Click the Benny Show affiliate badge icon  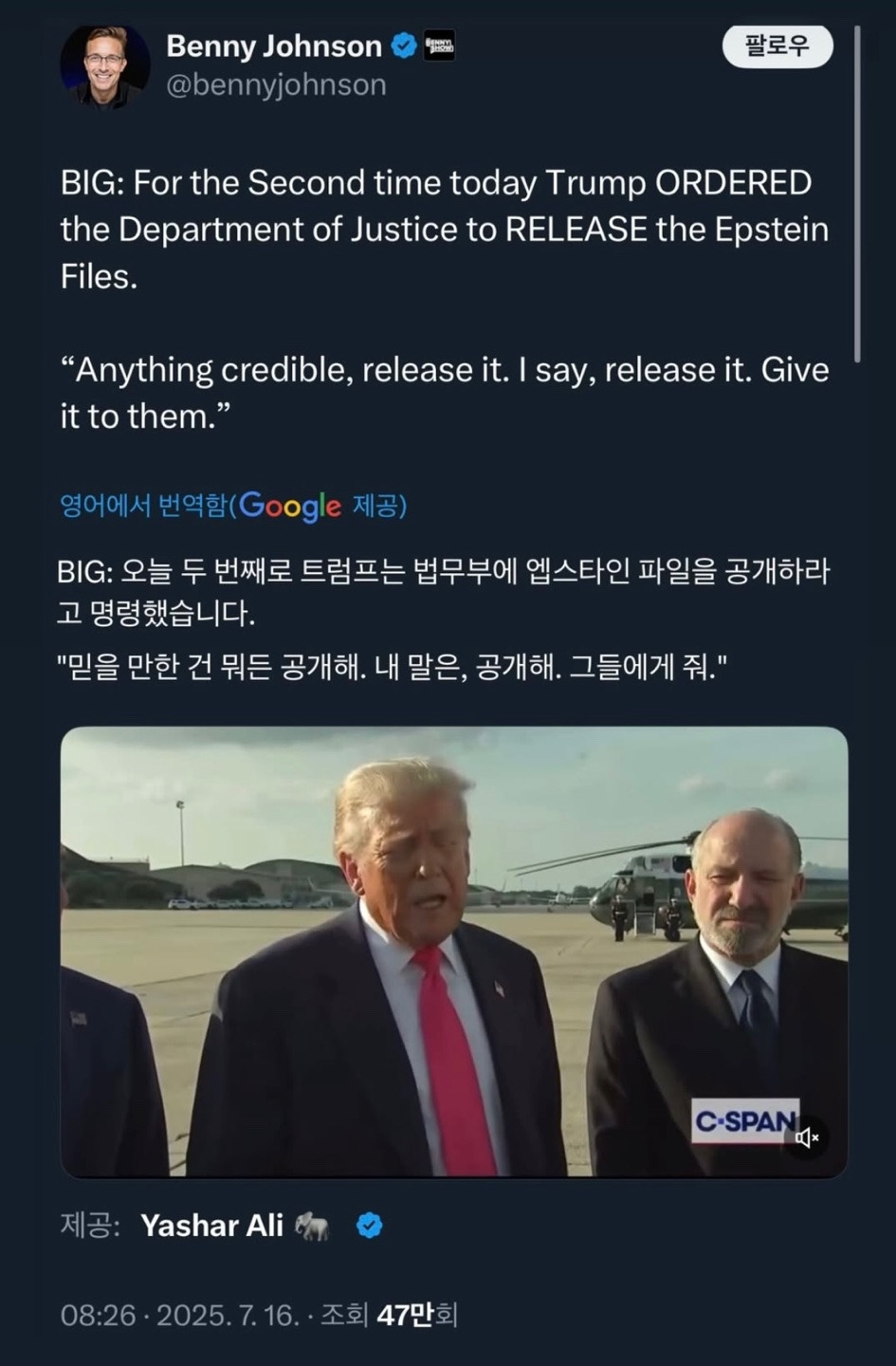click(x=439, y=46)
